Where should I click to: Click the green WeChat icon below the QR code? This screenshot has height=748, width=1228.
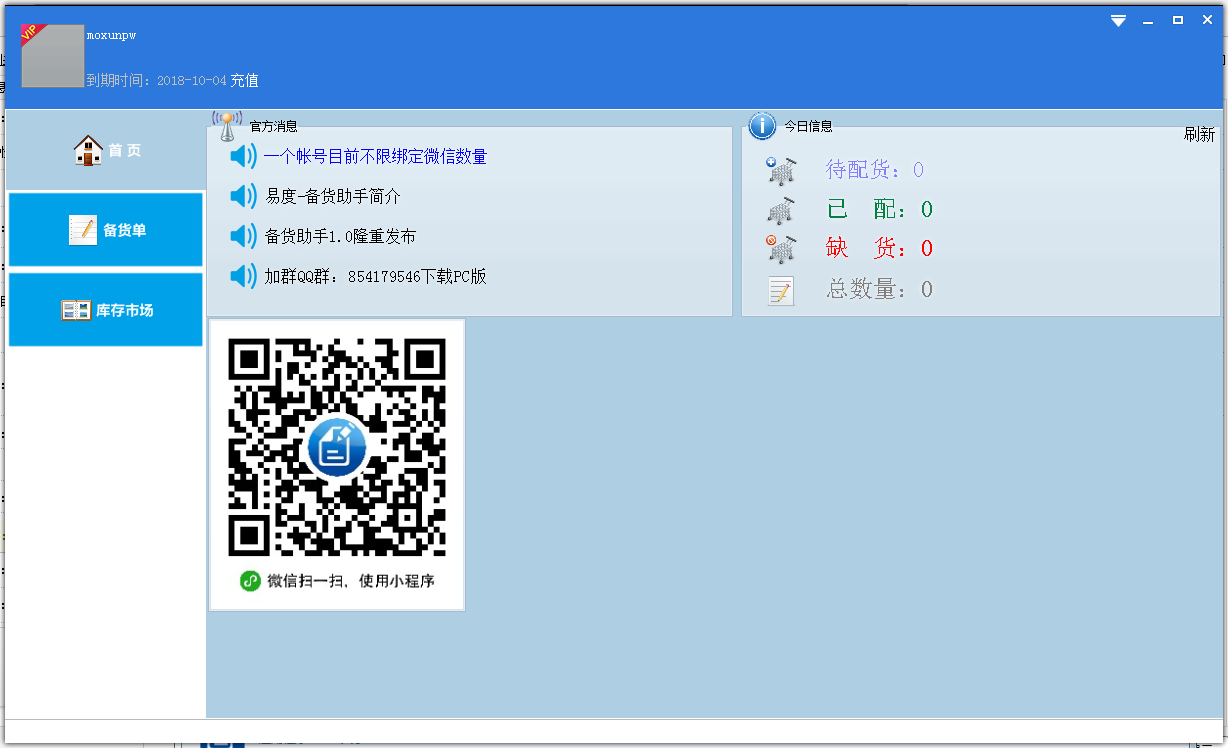[250, 580]
